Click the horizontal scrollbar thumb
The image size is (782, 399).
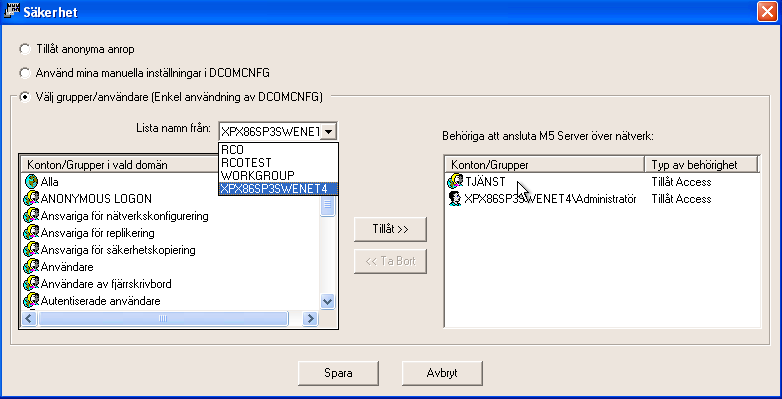[163, 319]
